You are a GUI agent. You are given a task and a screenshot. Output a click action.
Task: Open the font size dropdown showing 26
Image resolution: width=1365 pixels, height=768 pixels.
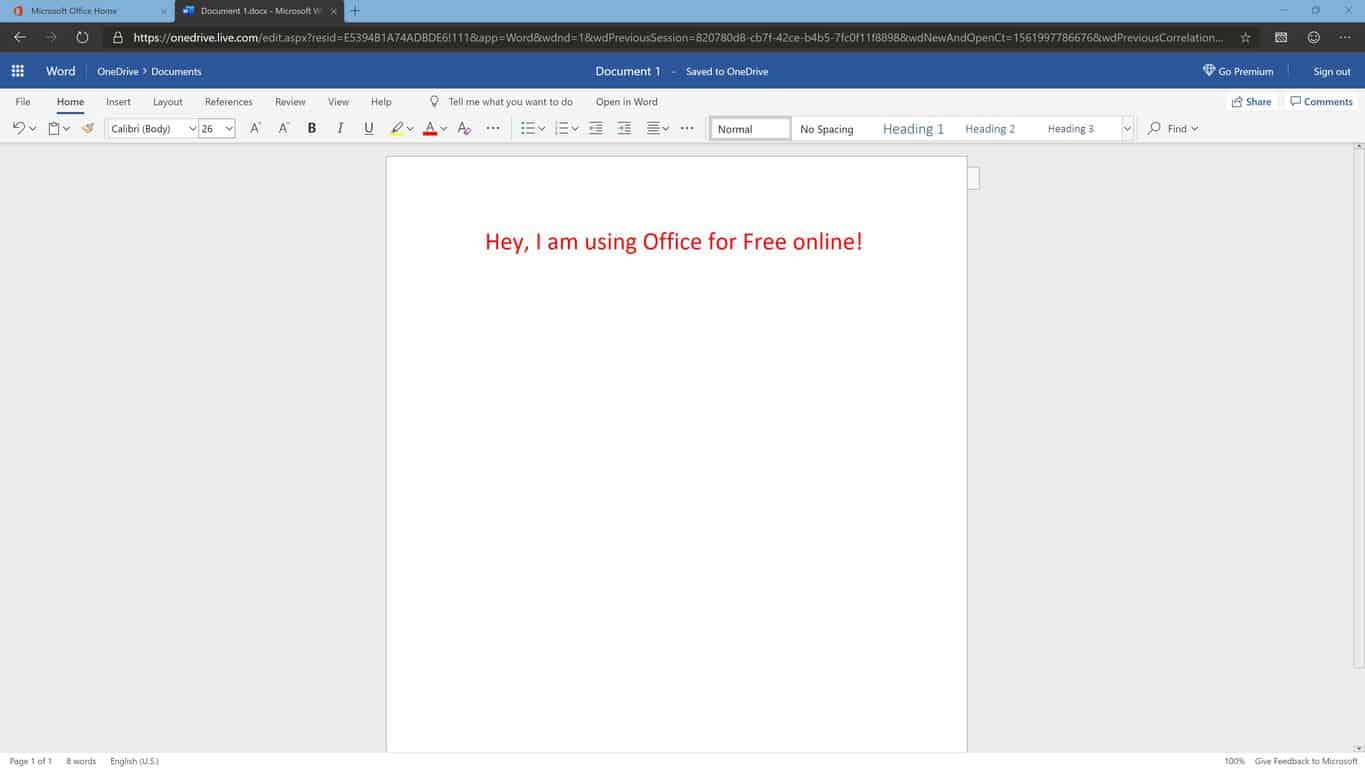pos(216,128)
